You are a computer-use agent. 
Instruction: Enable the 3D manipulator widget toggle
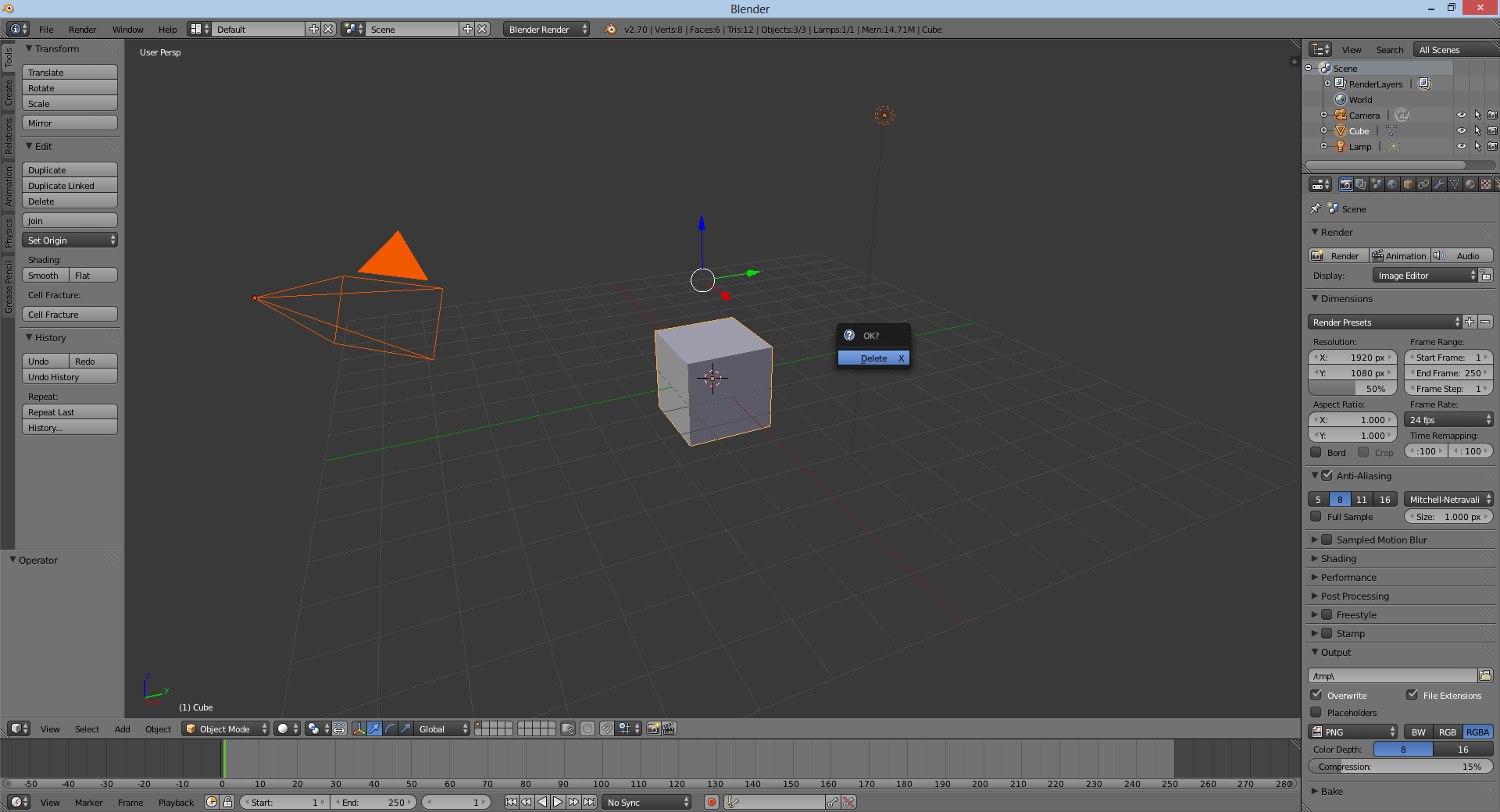359,729
